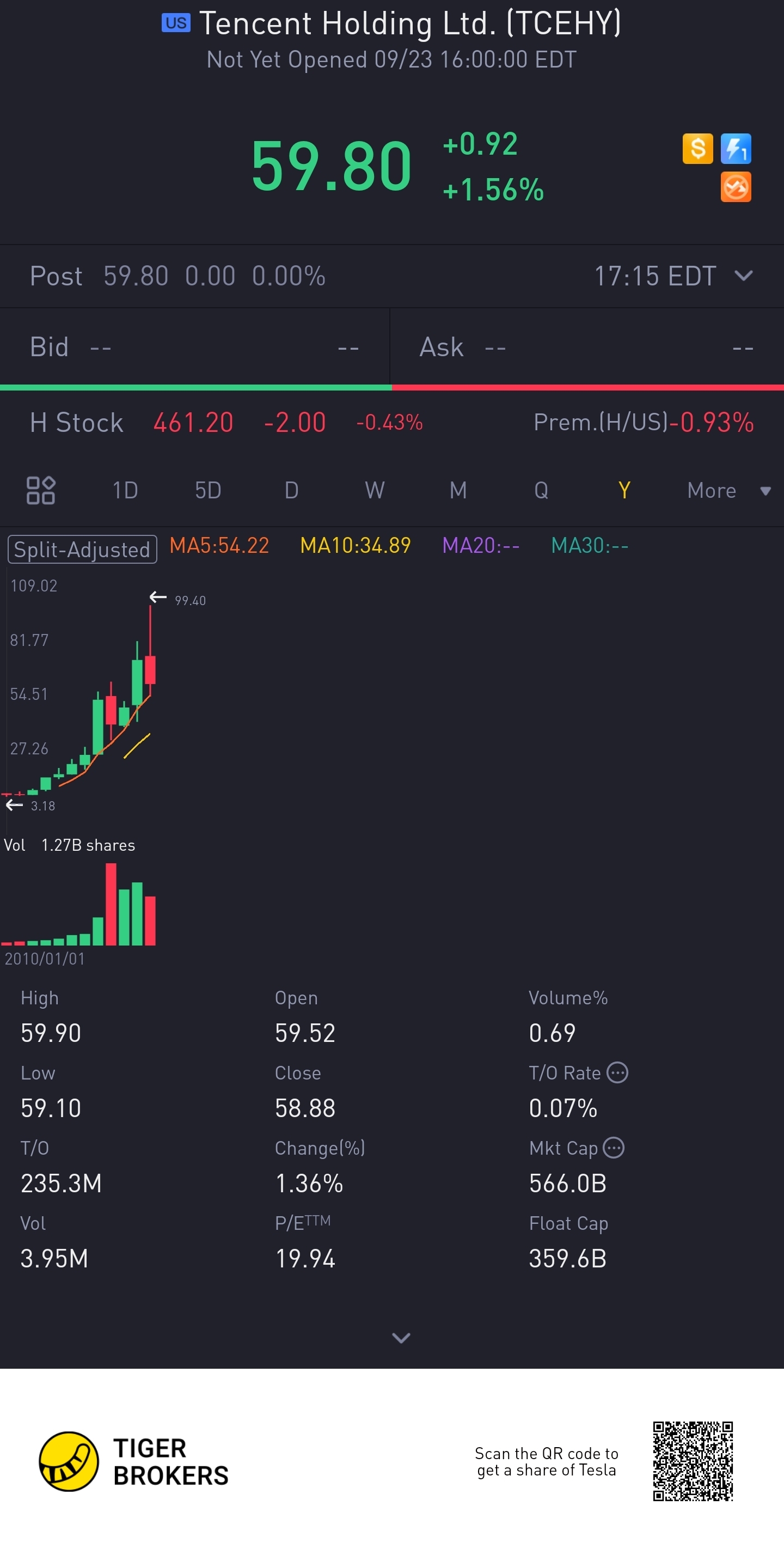Screen dimensions: 784x1555
Task: Tap the P/E TTM value 19.94
Action: (x=305, y=1259)
